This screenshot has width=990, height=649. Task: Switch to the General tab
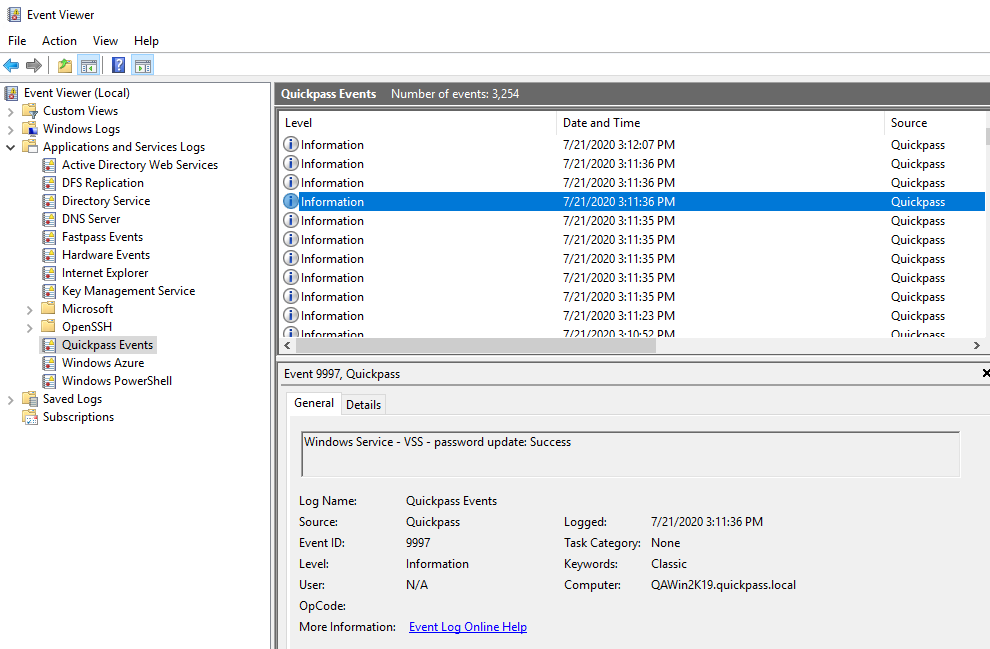pos(314,403)
